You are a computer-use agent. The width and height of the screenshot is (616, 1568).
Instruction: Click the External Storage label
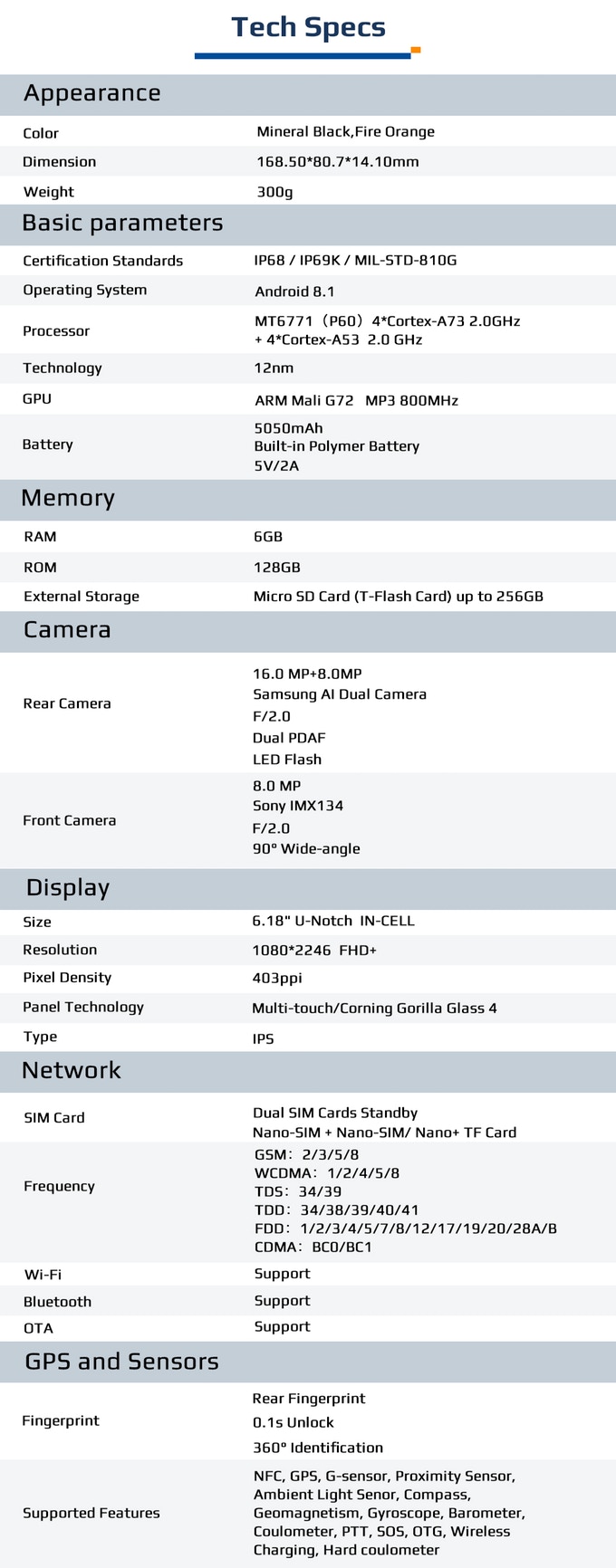pyautogui.click(x=82, y=597)
